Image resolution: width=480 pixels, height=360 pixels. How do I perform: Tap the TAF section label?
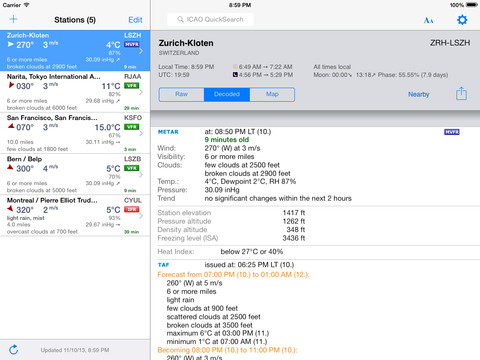[163, 265]
